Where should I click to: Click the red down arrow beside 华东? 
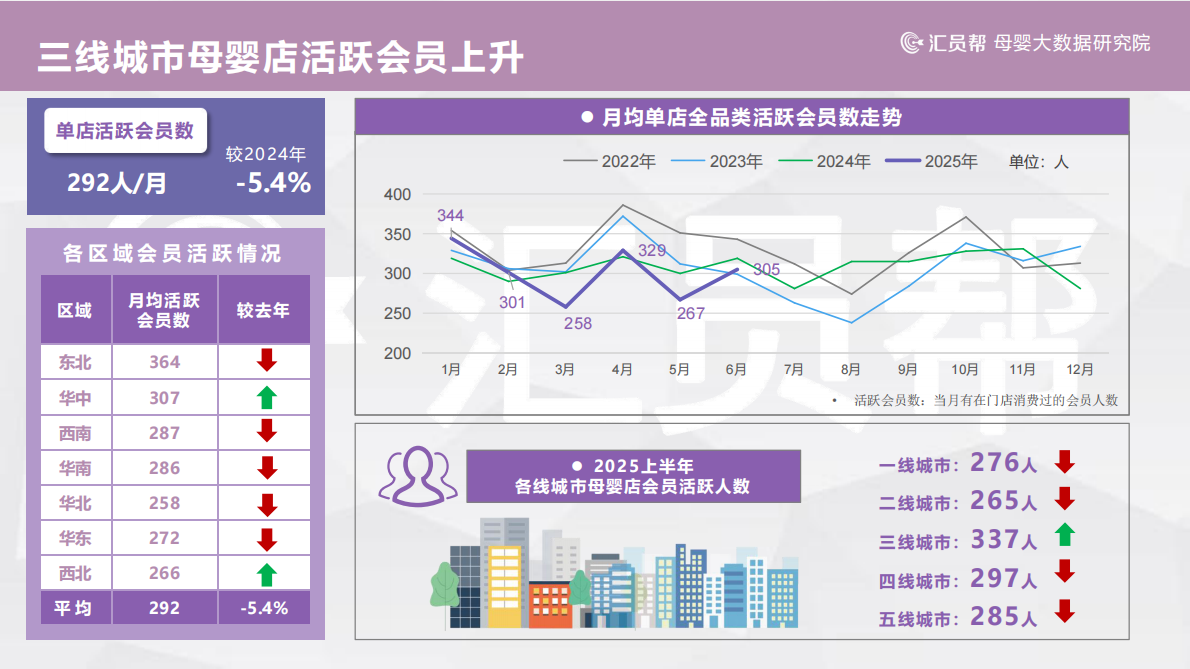click(264, 538)
